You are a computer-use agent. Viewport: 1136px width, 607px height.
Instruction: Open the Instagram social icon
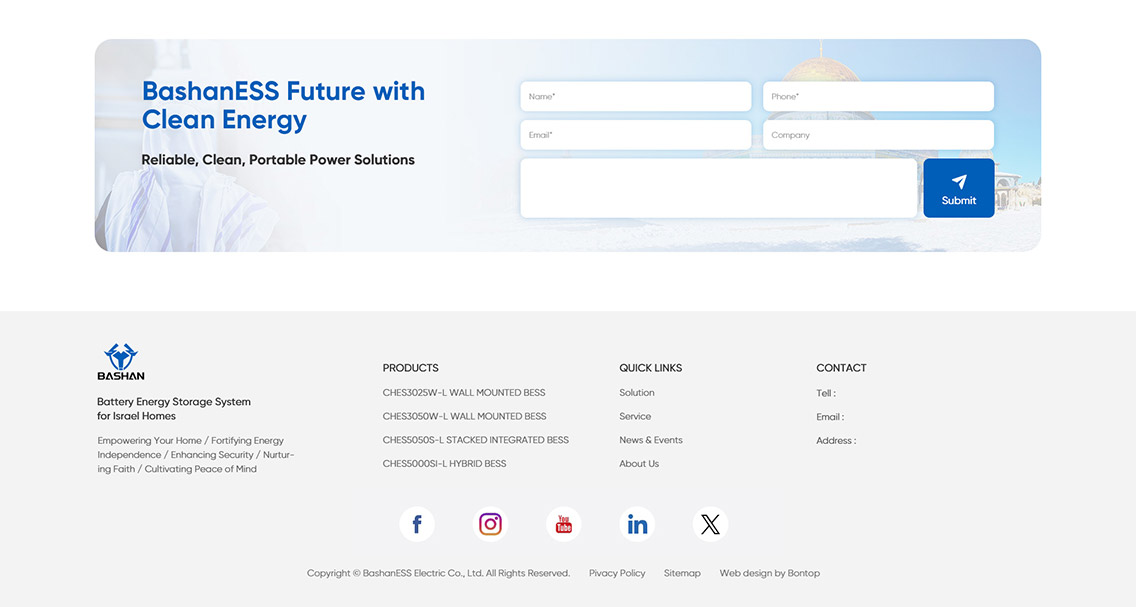click(490, 524)
